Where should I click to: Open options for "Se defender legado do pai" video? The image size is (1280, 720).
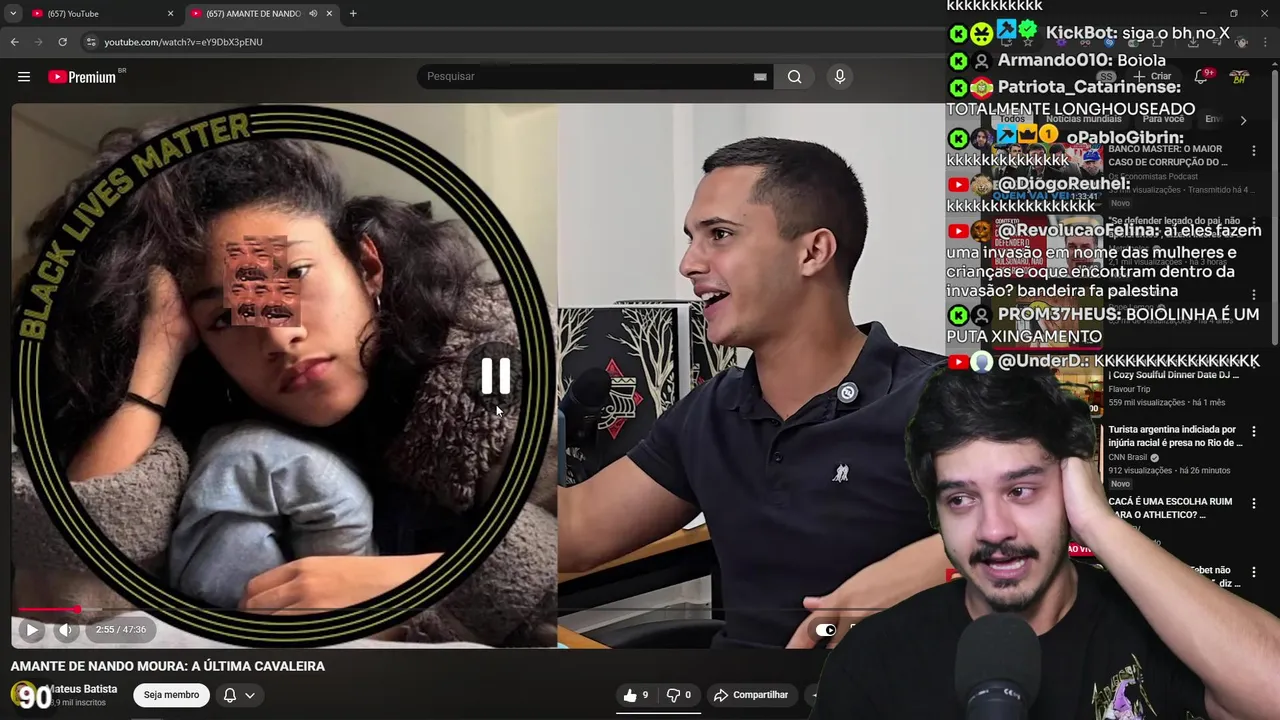1253,224
